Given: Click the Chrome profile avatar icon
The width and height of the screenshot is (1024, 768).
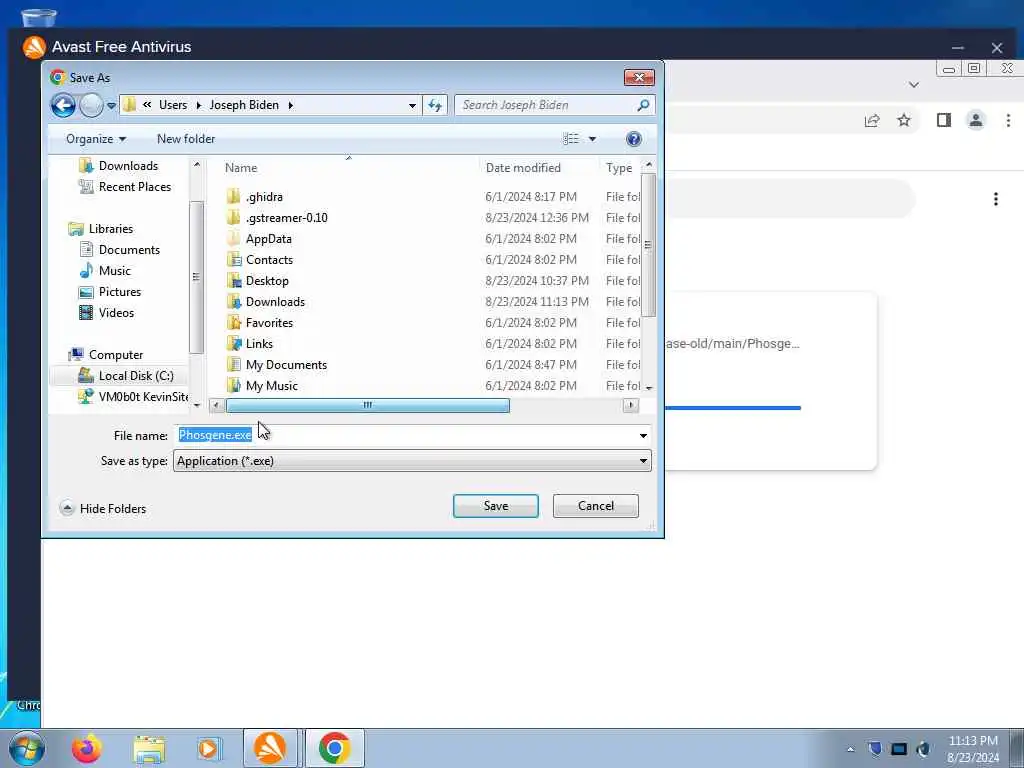Looking at the screenshot, I should pos(976,120).
